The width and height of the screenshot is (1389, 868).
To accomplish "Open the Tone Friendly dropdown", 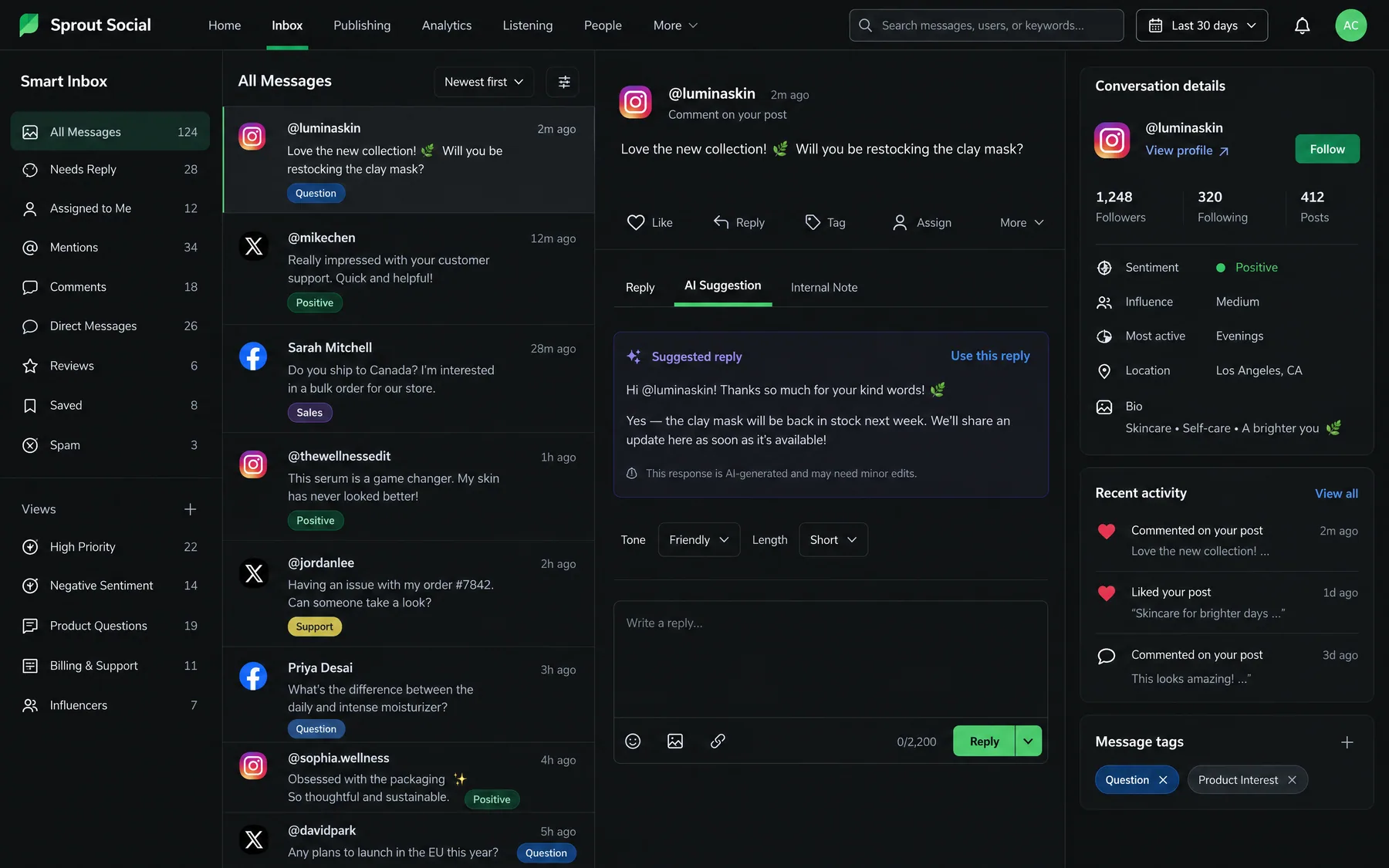I will 698,540.
